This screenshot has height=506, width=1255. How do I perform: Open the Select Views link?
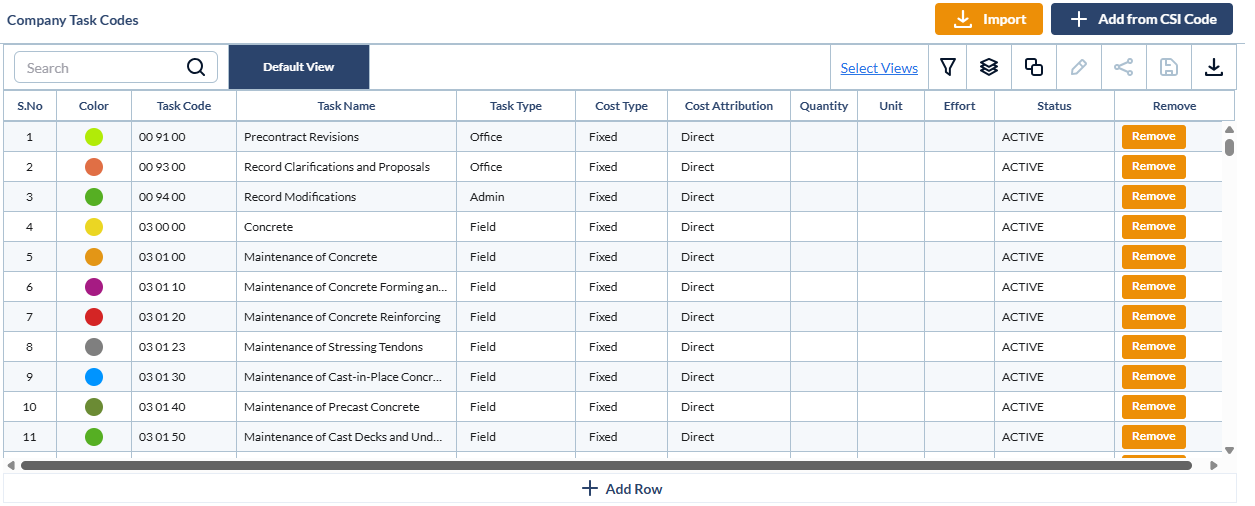tap(879, 68)
